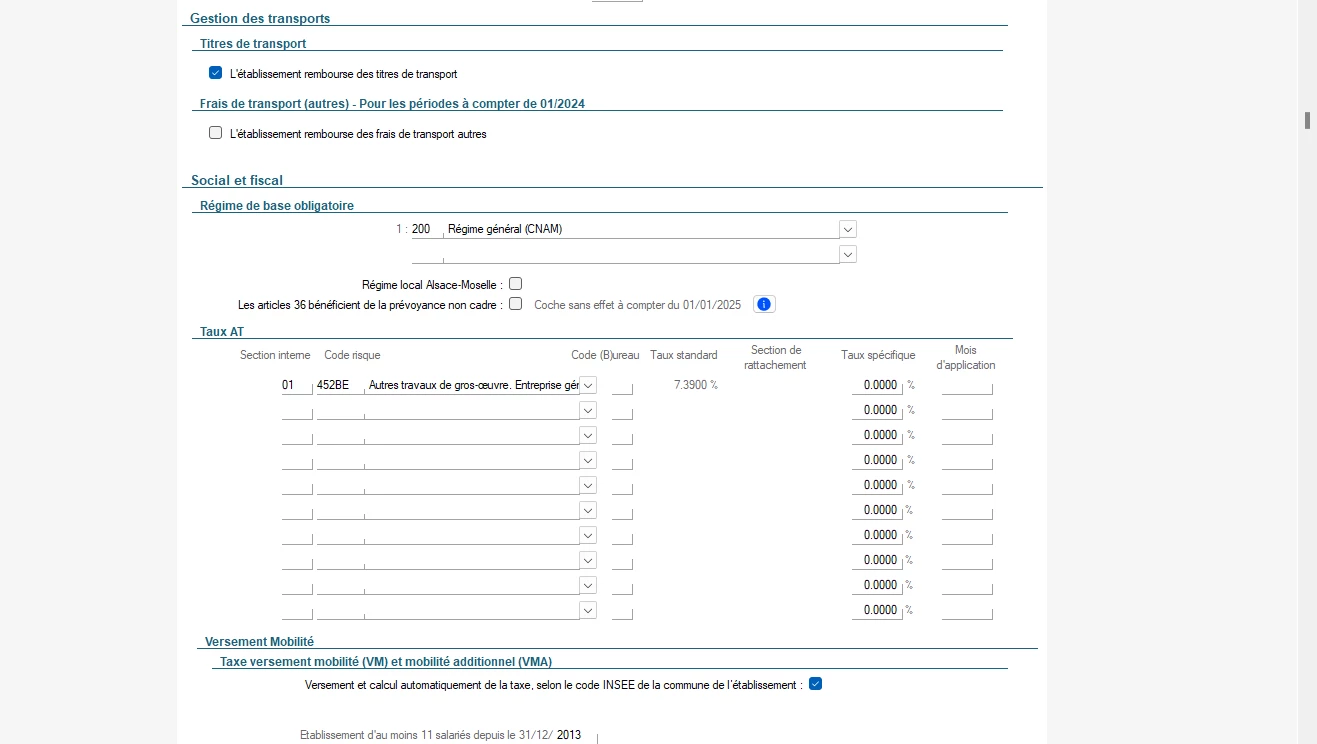Expand the third Taux AT row's code risque dropdown
Image resolution: width=1317 pixels, height=744 pixels.
(x=588, y=435)
